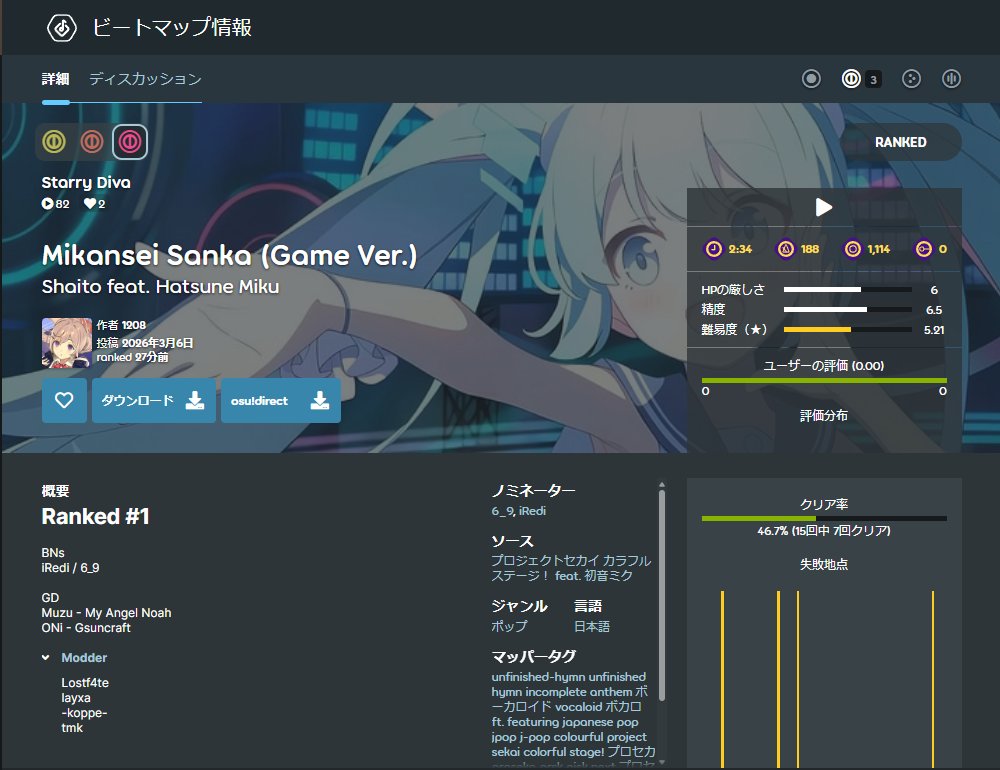Click the slider count icon showing 0

click(x=923, y=249)
